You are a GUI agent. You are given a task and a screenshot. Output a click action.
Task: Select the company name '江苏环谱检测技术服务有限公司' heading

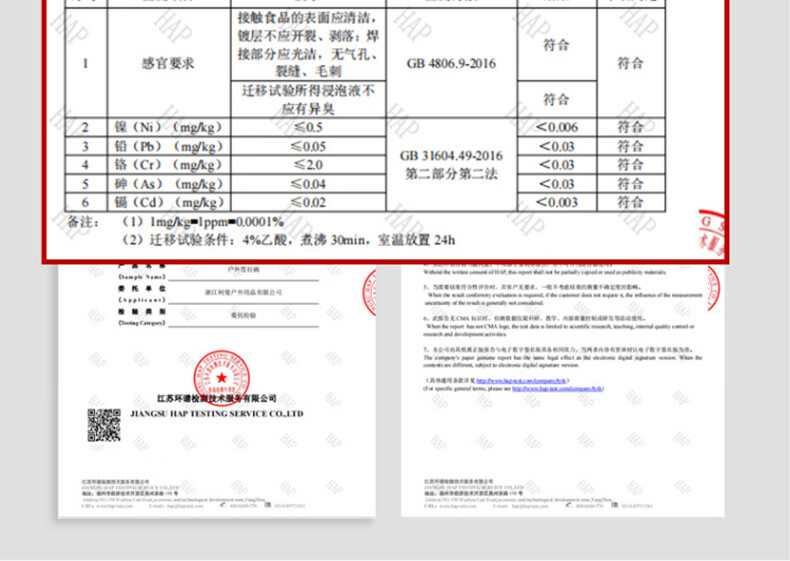point(217,398)
